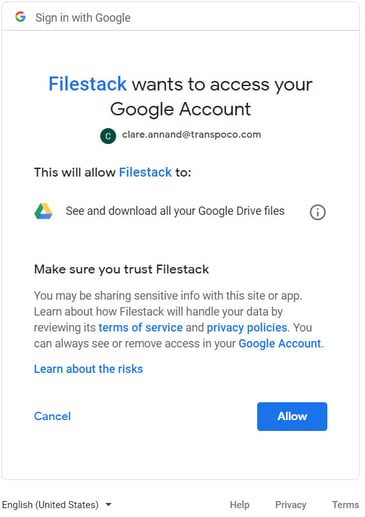Click the language dropdown arrow
The height and width of the screenshot is (517, 365).
[108, 505]
